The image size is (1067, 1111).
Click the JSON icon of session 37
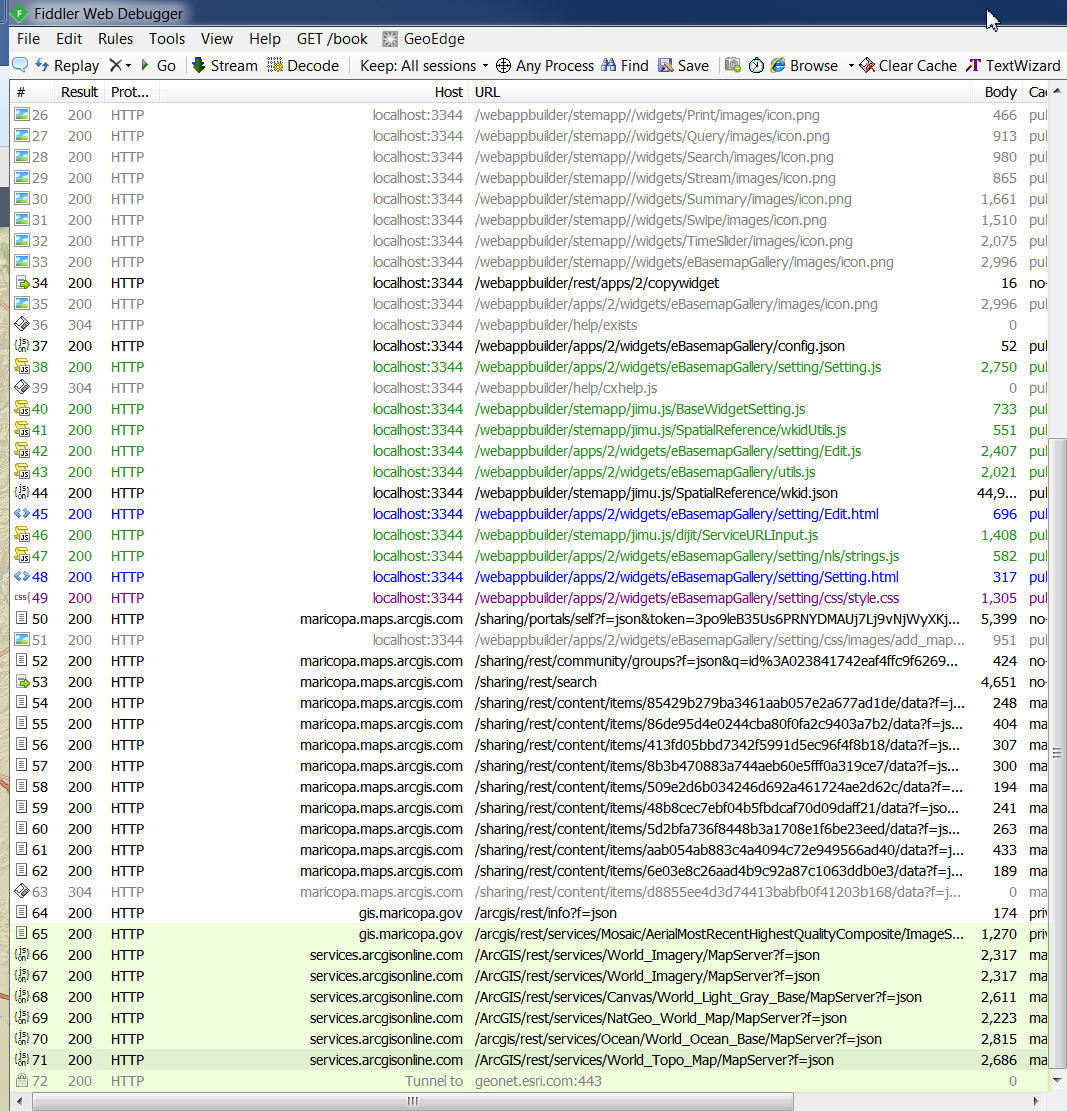22,346
